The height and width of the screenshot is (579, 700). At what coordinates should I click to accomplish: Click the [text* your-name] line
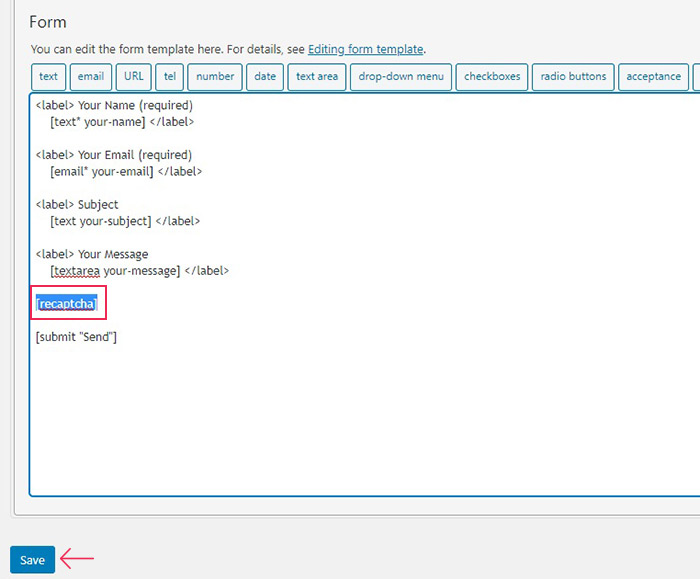click(x=122, y=122)
